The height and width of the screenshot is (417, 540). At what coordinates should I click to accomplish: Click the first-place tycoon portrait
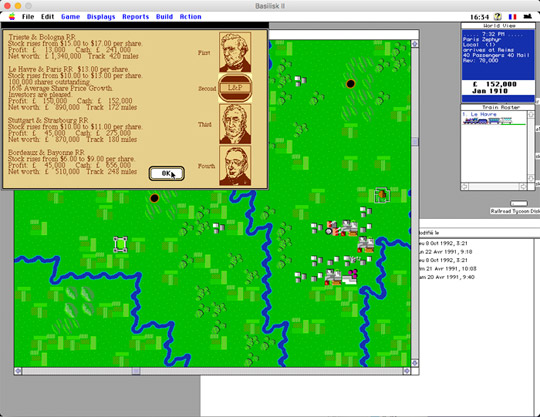(x=235, y=52)
